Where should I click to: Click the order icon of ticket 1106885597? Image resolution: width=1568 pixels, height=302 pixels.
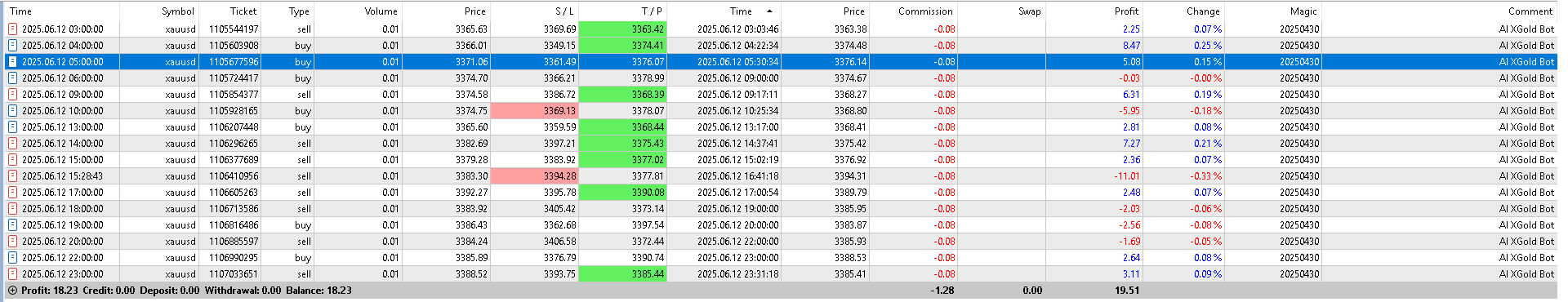point(12,242)
